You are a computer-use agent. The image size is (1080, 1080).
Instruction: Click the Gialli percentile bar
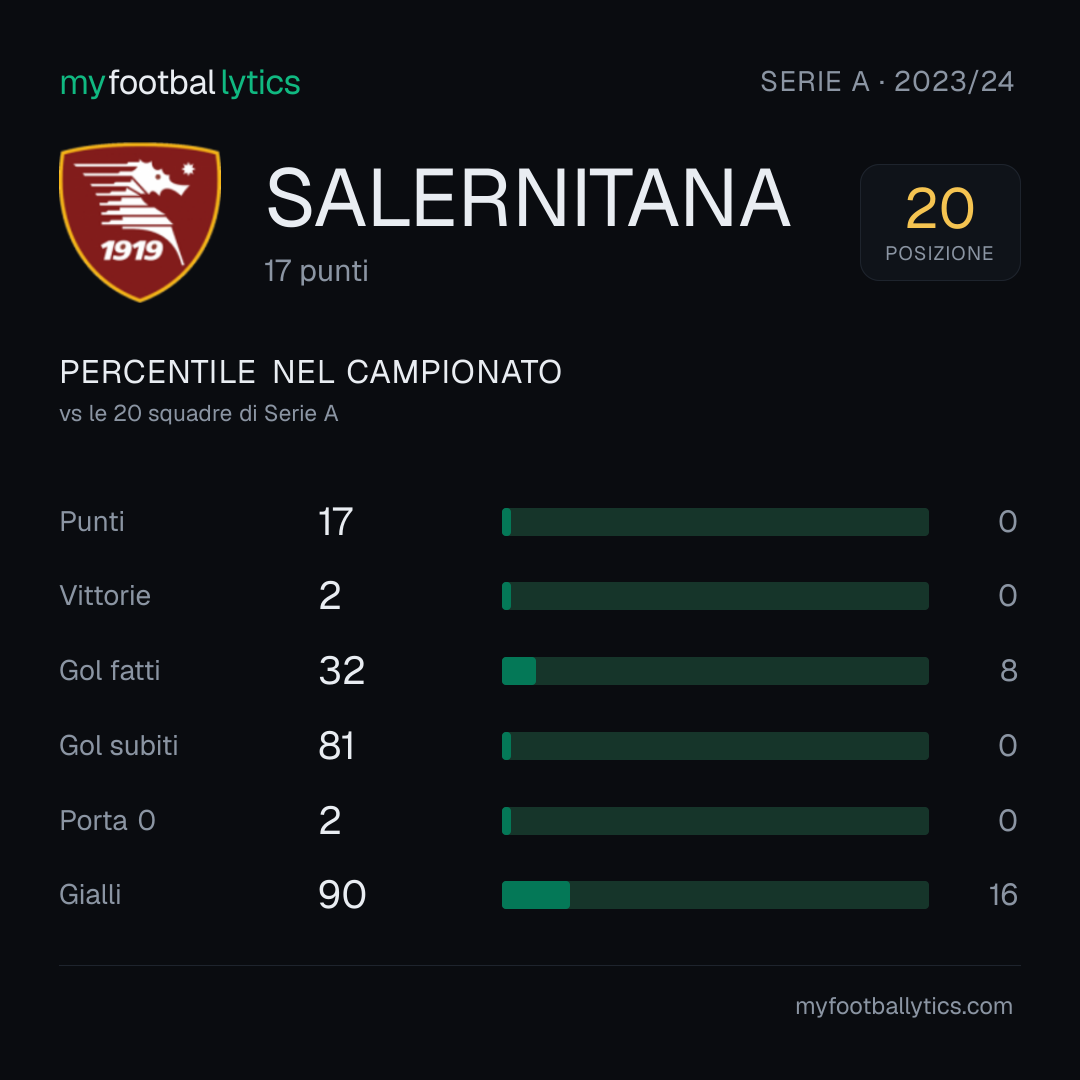click(715, 895)
